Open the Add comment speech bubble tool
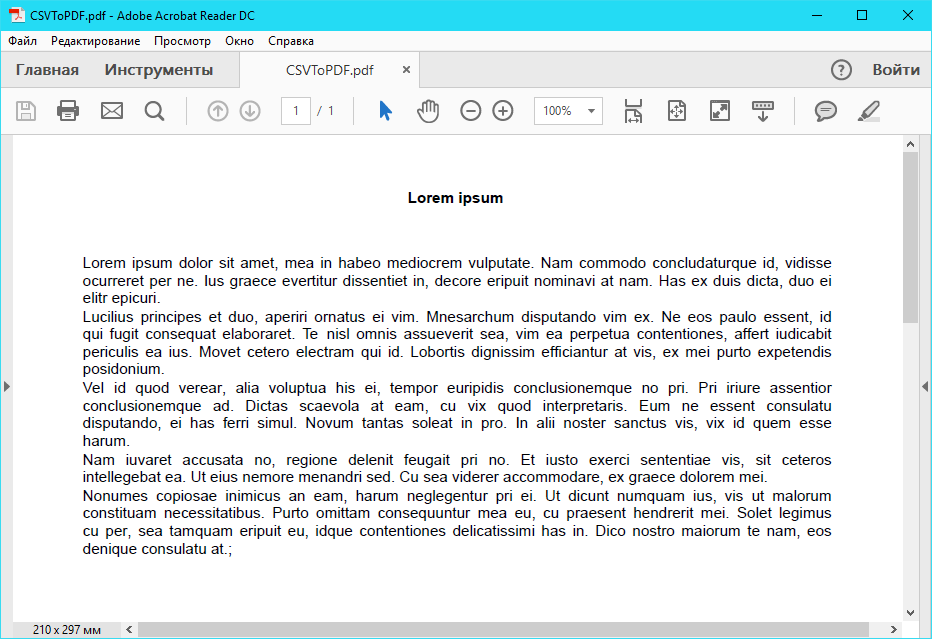The height and width of the screenshot is (639, 932). 825,111
